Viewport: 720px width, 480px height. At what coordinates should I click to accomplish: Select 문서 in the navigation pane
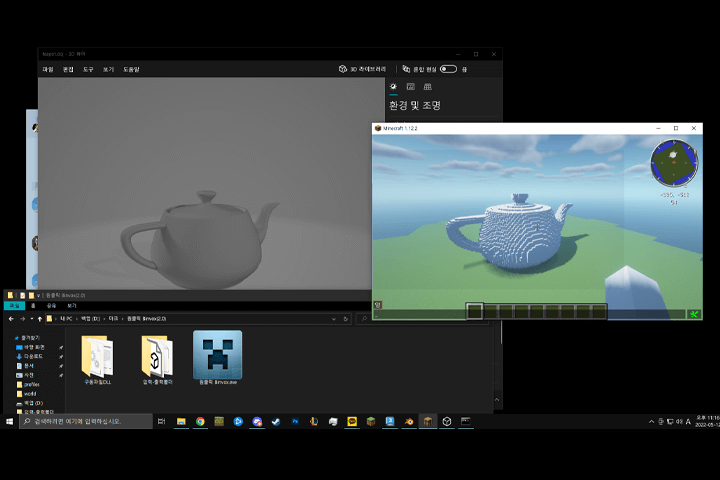coord(25,366)
